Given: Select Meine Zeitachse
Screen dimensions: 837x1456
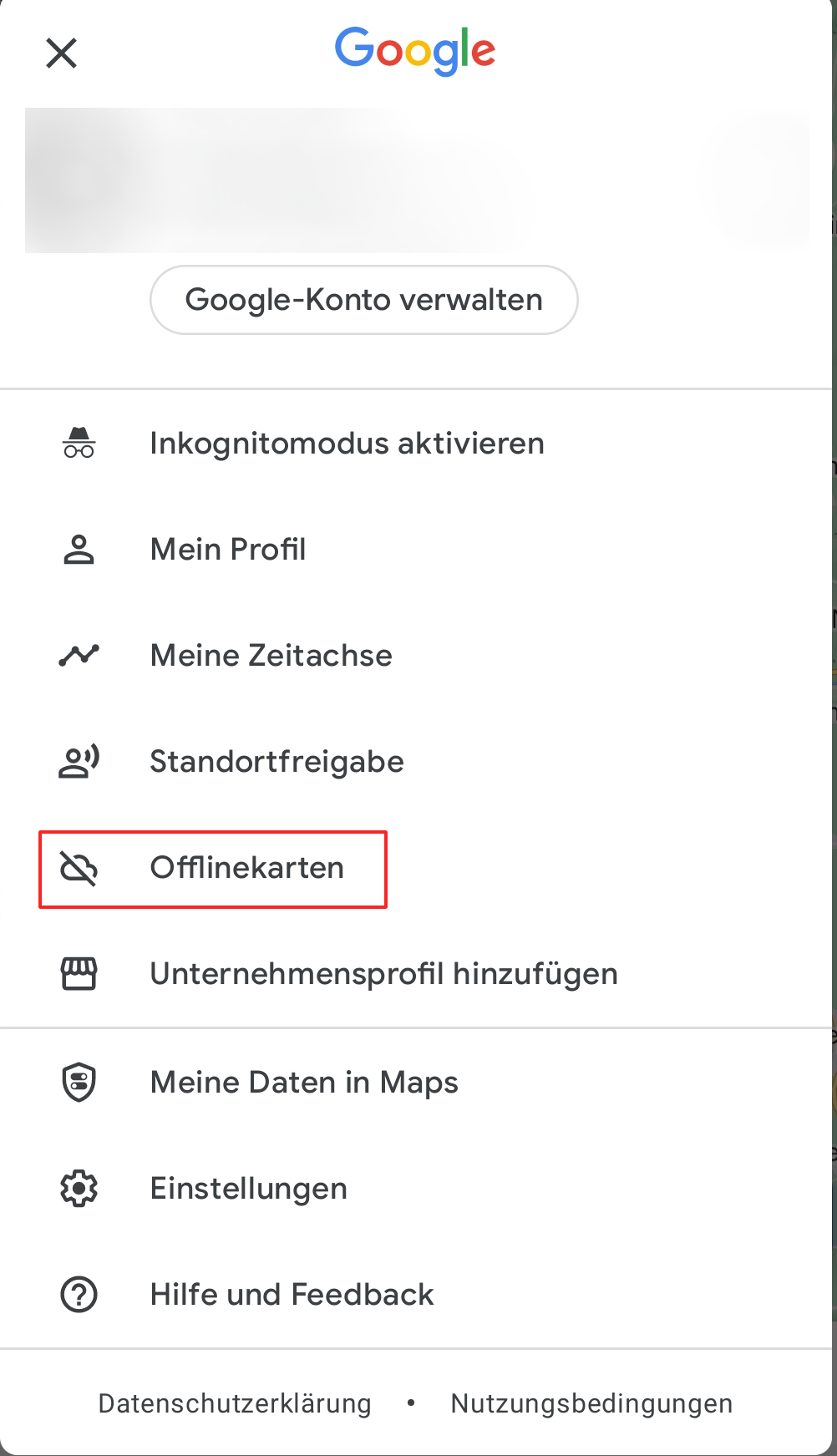Looking at the screenshot, I should [418, 656].
